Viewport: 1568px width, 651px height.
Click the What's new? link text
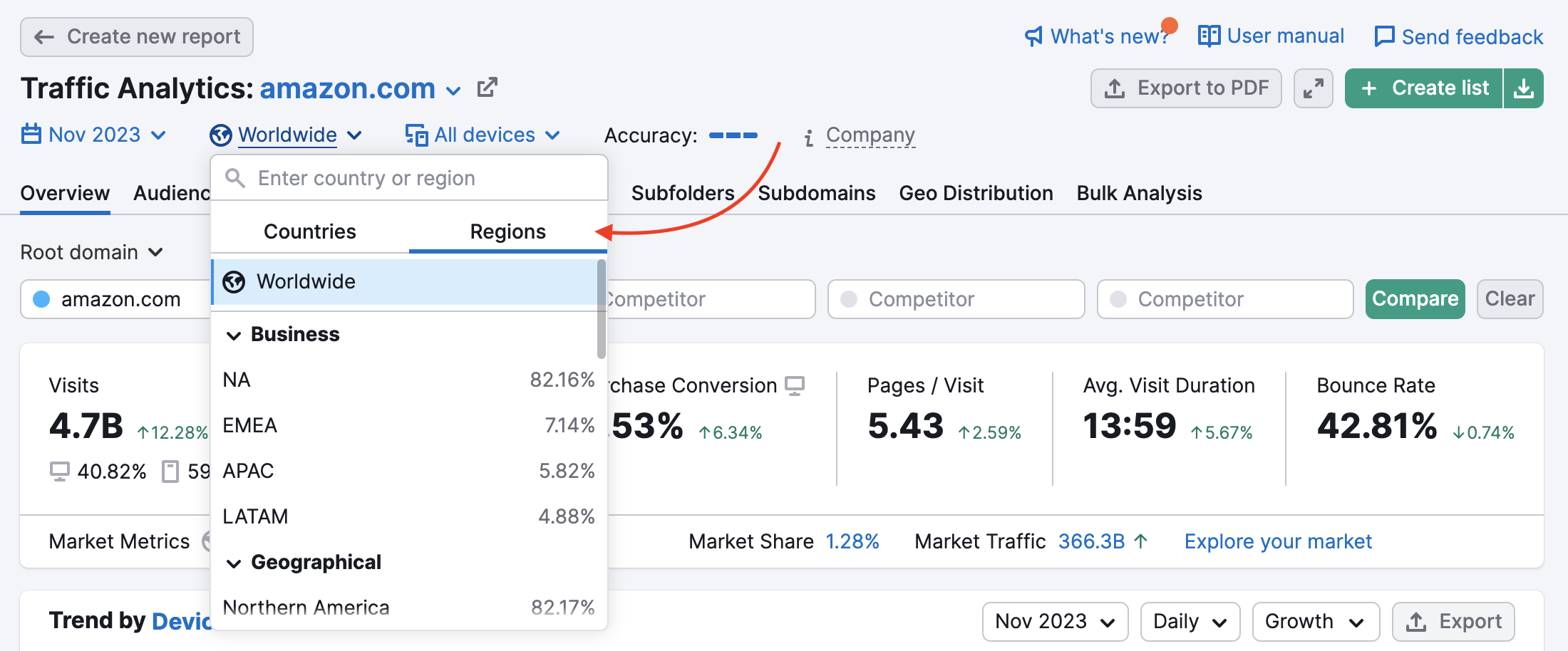tap(1109, 36)
